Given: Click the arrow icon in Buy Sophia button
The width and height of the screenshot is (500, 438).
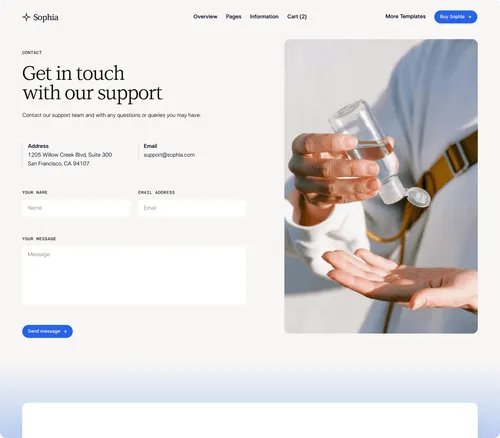Looking at the screenshot, I should (470, 17).
